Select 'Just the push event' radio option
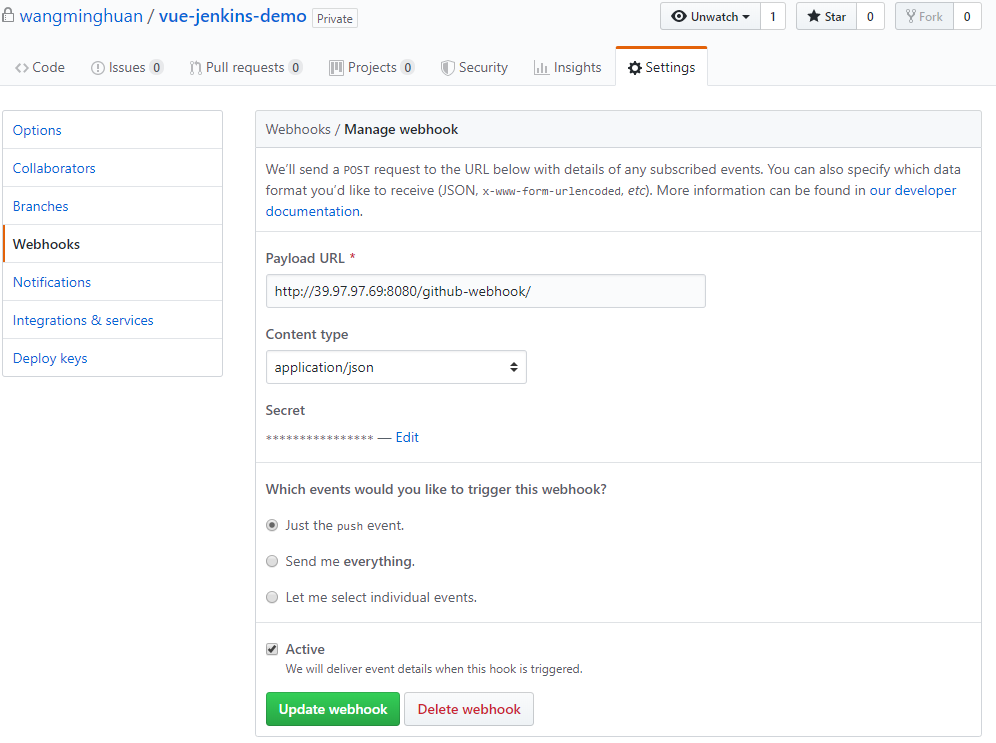This screenshot has height=743, width=996. click(x=272, y=525)
